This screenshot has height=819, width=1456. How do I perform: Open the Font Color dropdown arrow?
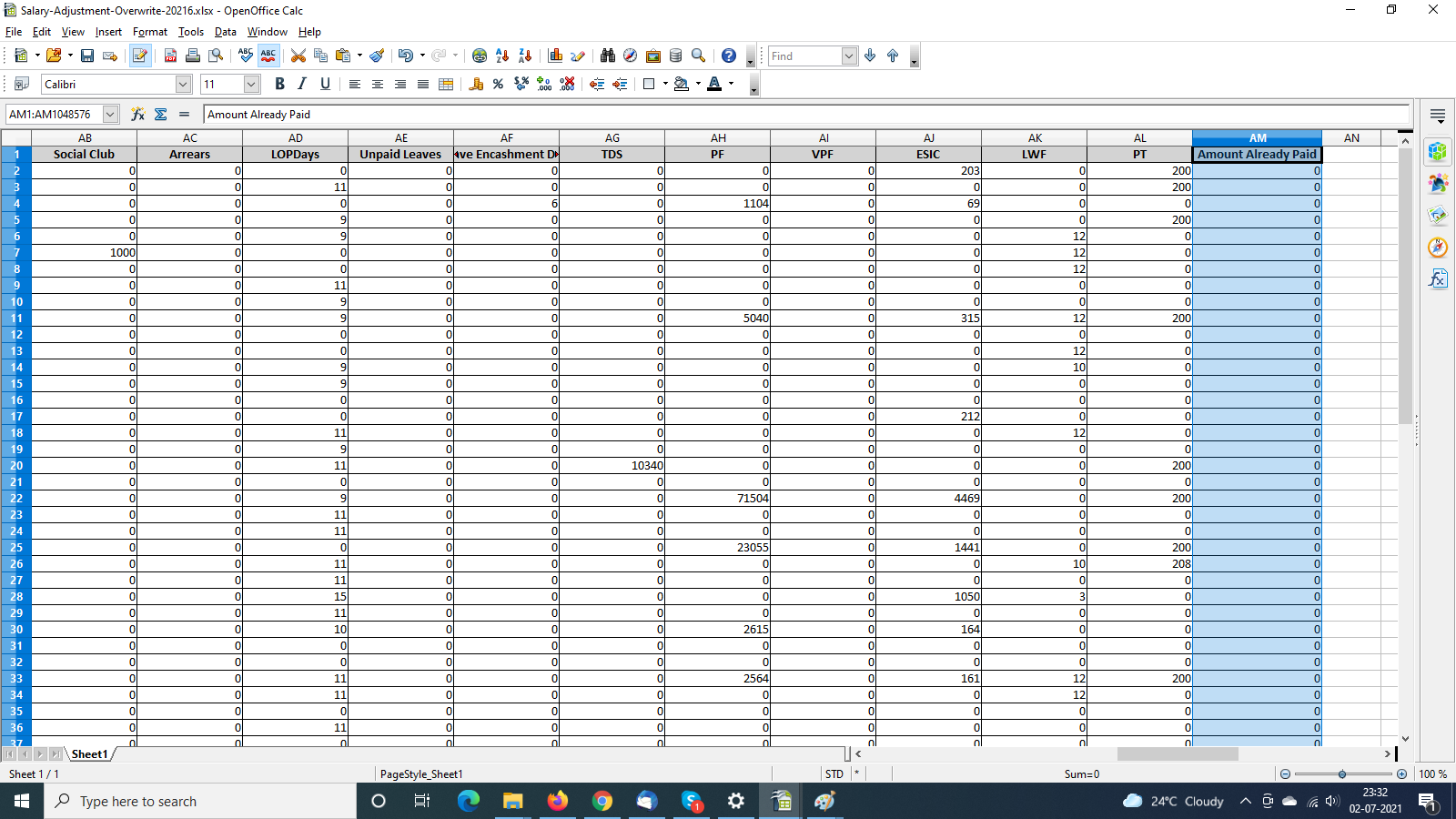click(731, 84)
